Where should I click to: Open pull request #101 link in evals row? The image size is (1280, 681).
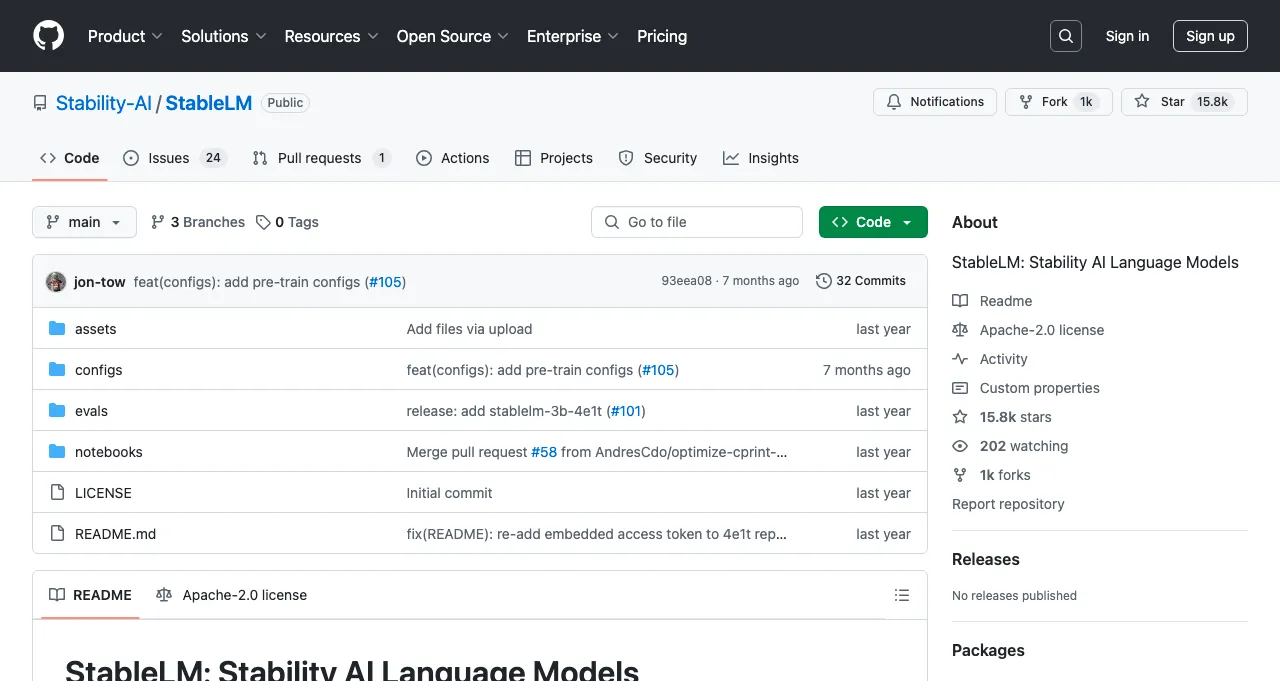[x=626, y=411]
